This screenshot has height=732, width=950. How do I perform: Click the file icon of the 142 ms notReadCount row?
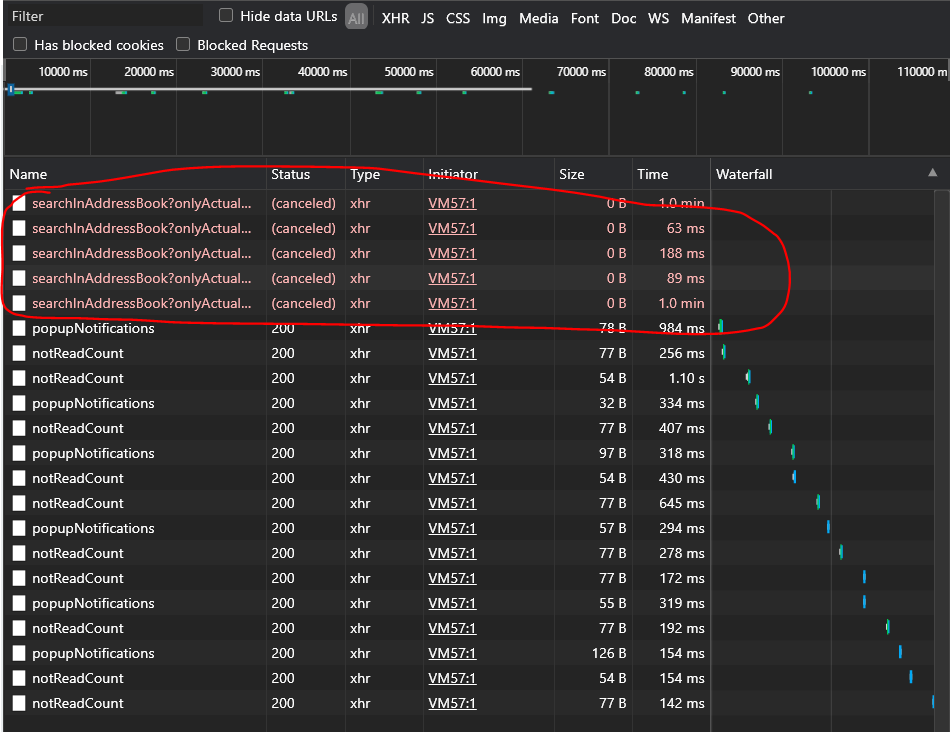pyautogui.click(x=19, y=703)
